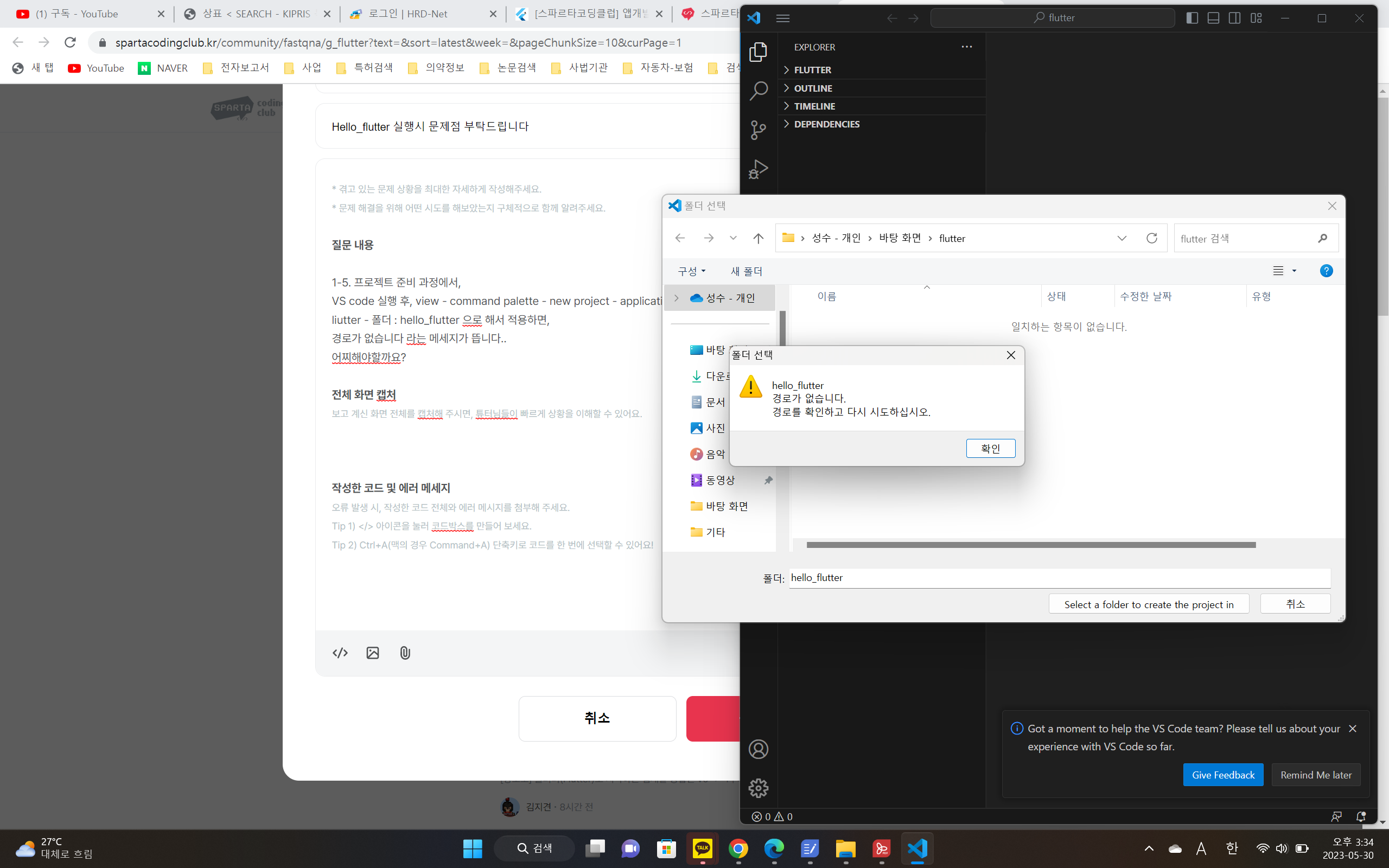Click feedback icon in VS Code status bar
1389x868 pixels.
1336,816
